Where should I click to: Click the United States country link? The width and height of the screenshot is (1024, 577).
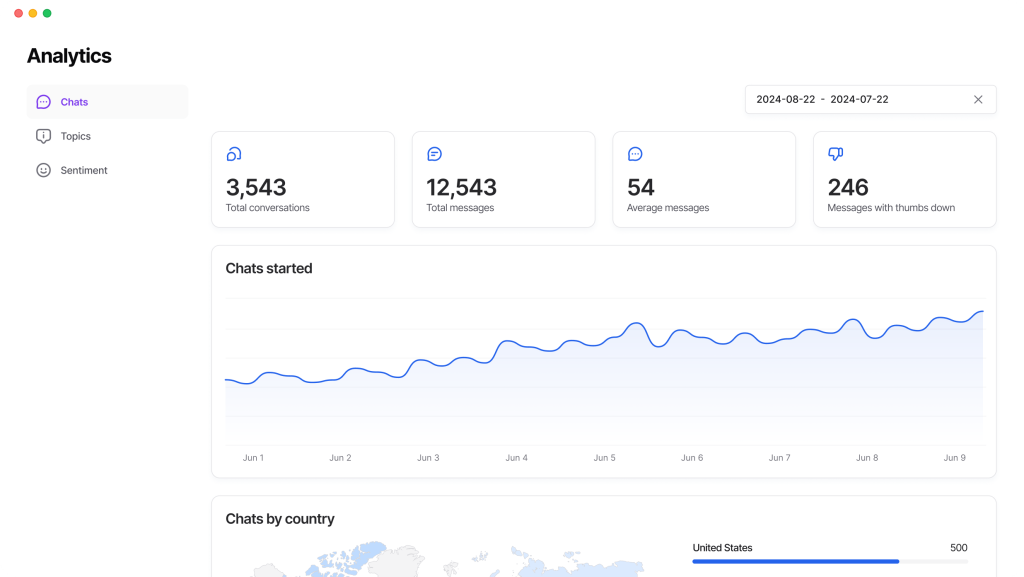pos(723,548)
